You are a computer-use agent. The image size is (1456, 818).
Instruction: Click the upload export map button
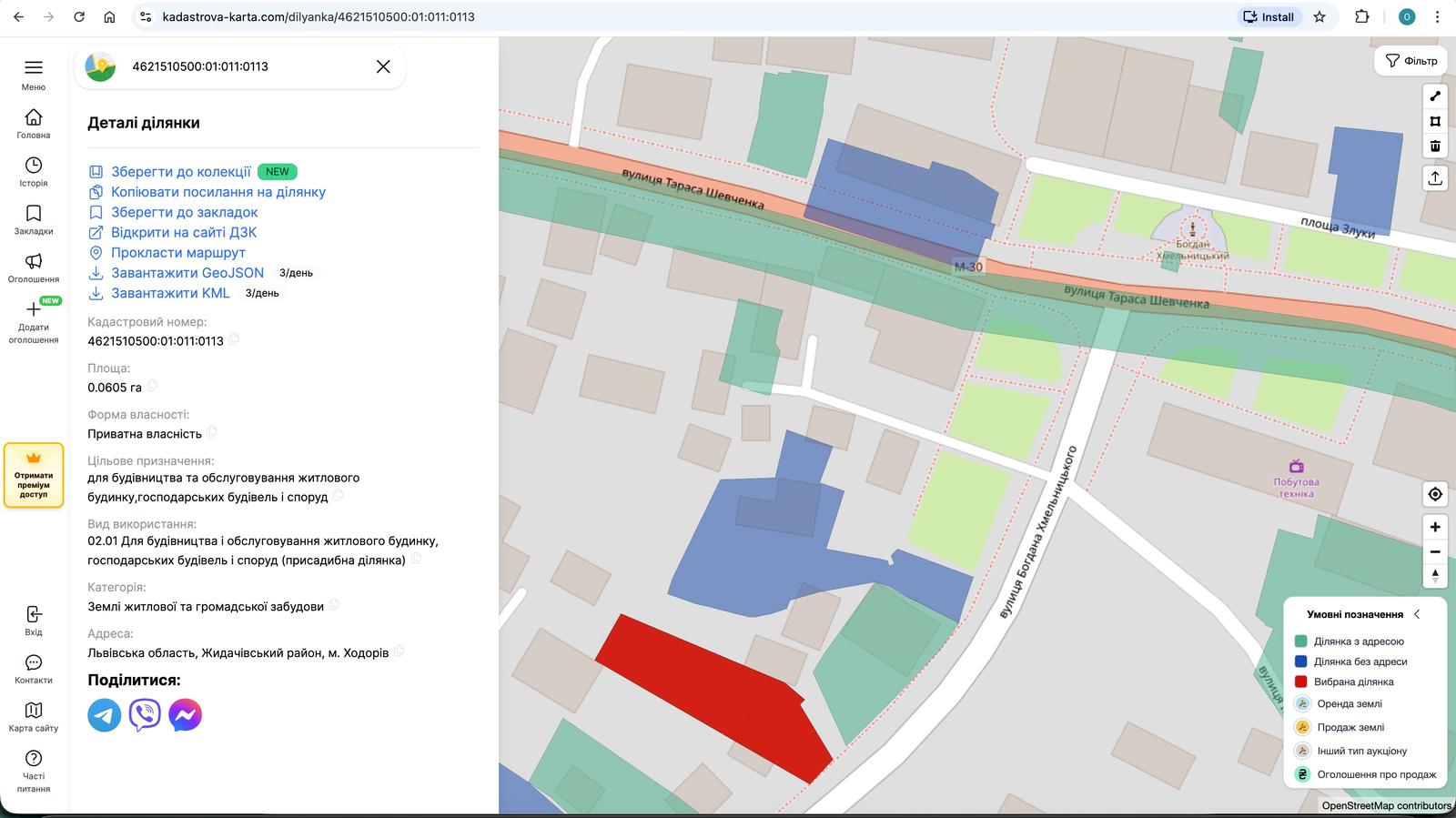click(x=1435, y=178)
